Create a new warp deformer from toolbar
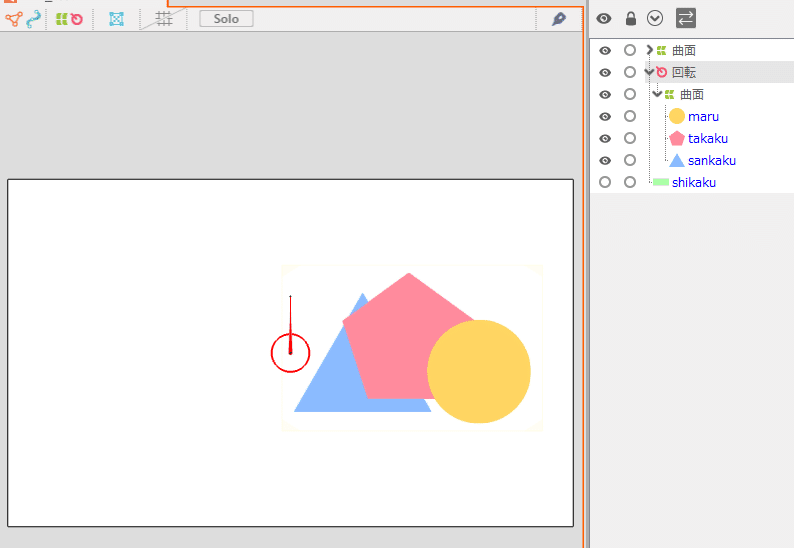The image size is (794, 548). click(61, 19)
